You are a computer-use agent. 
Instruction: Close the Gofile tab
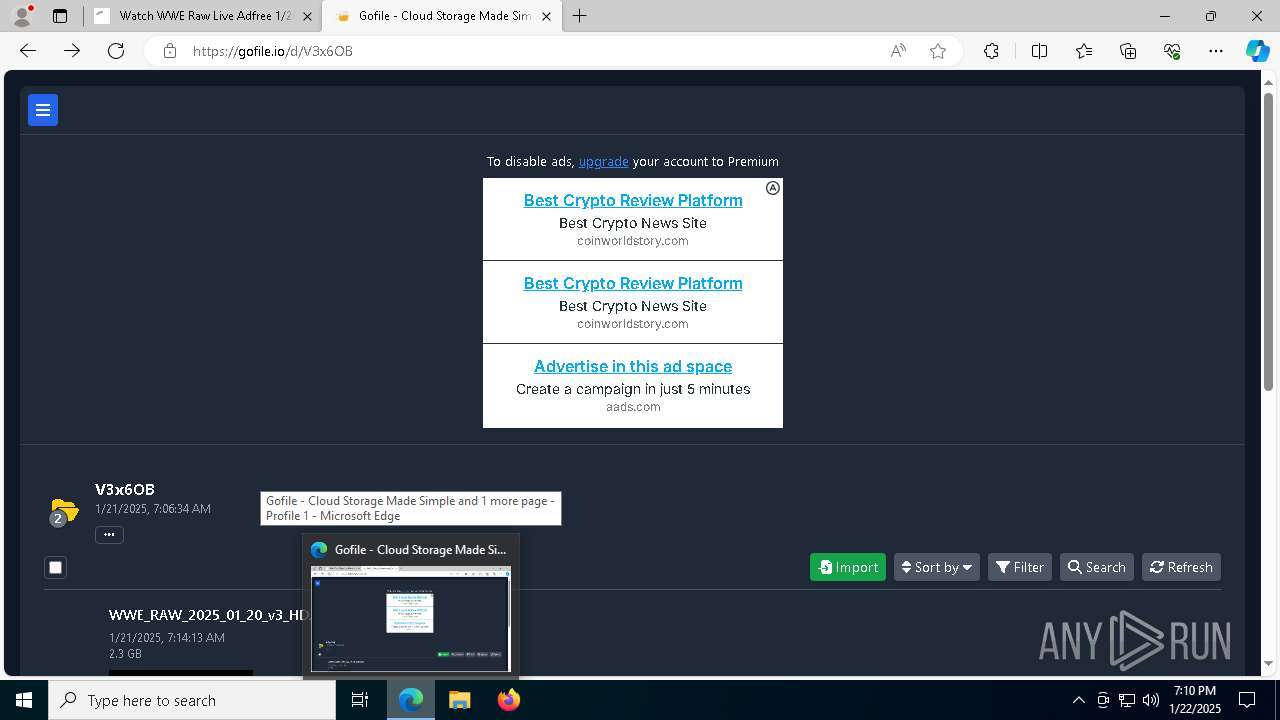pyautogui.click(x=546, y=16)
